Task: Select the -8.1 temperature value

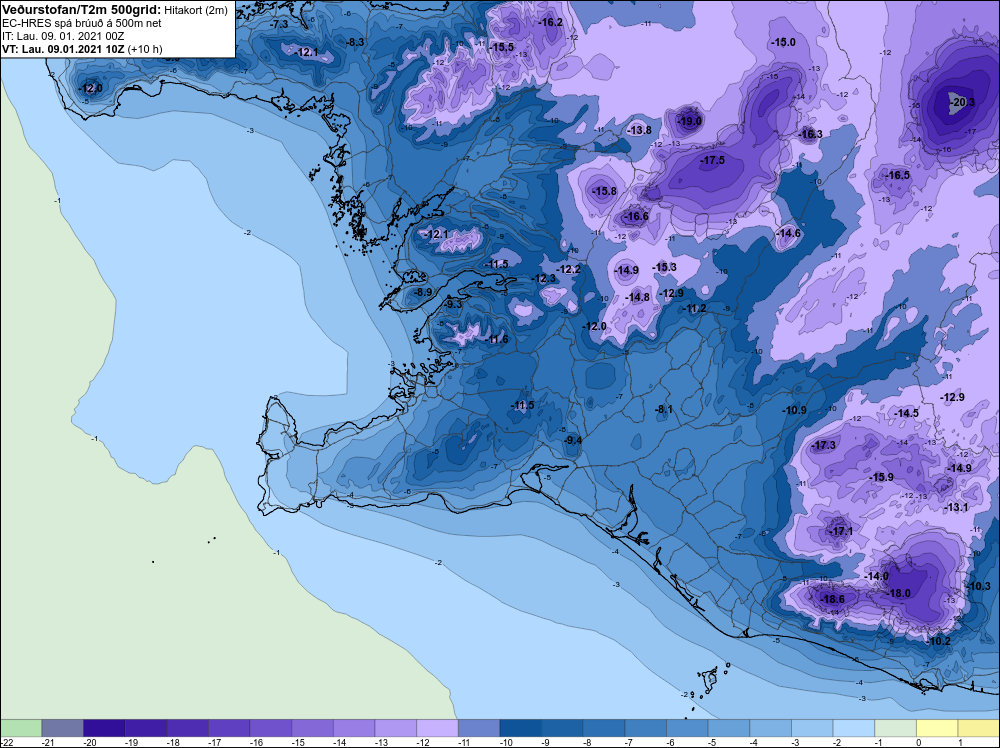Action: click(x=664, y=409)
